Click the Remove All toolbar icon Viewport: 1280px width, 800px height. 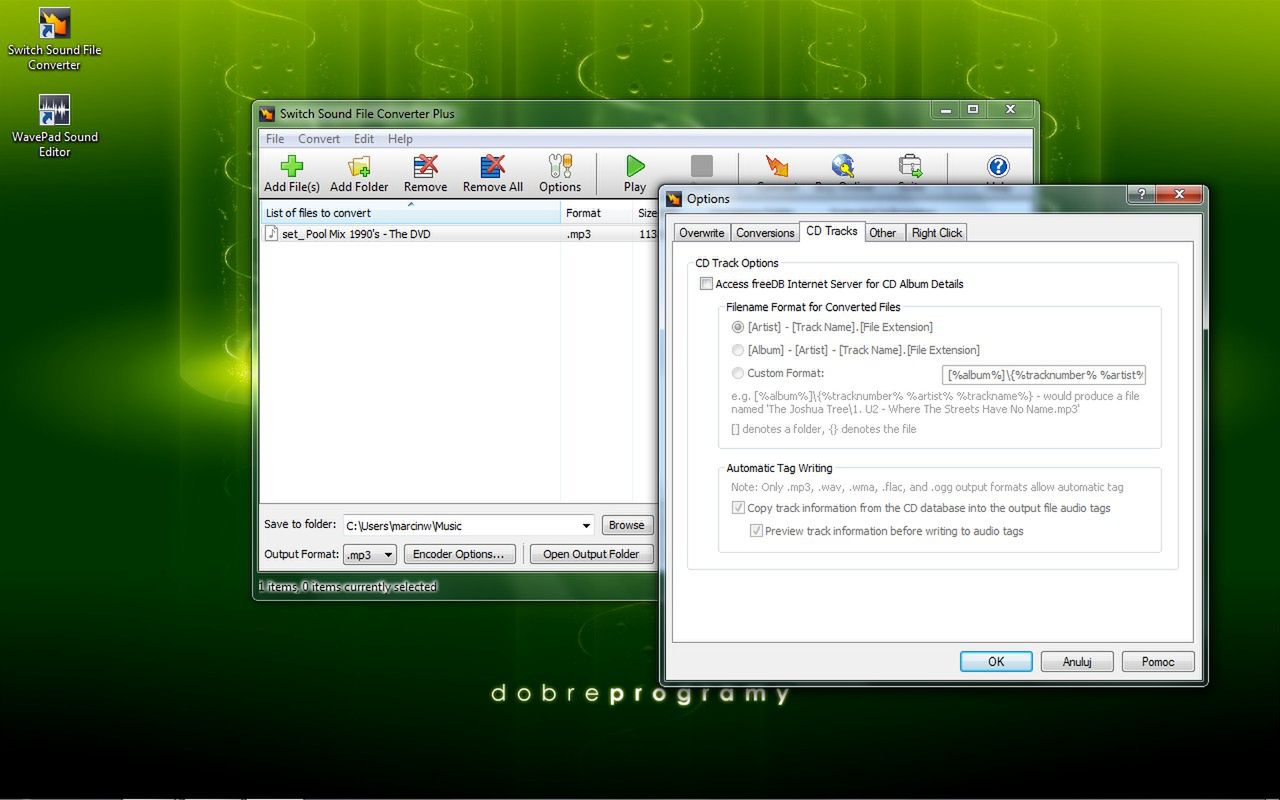tap(493, 166)
